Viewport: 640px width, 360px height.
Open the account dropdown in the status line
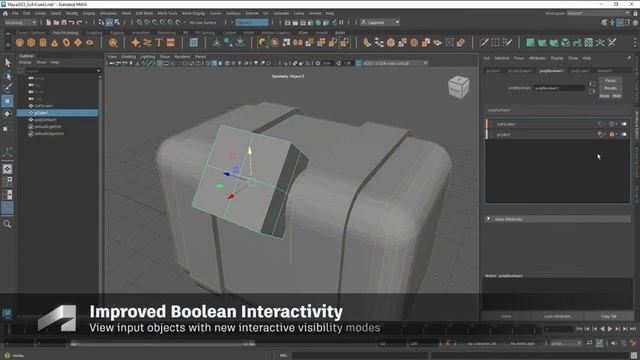click(x=380, y=22)
